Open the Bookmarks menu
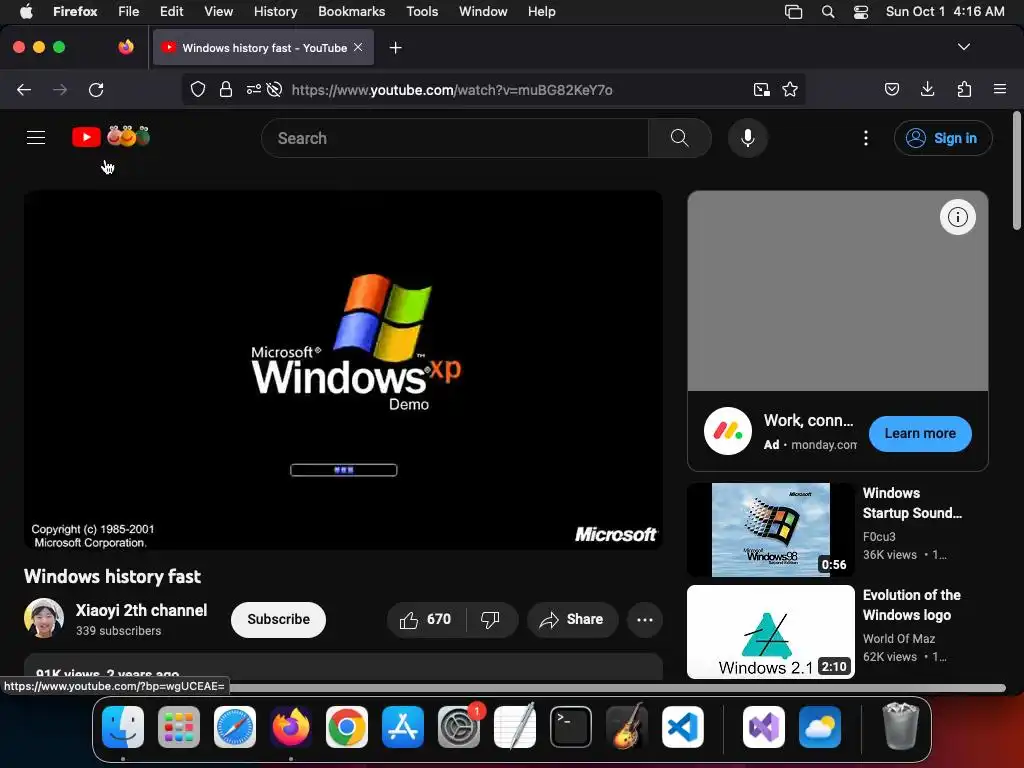 pos(351,12)
